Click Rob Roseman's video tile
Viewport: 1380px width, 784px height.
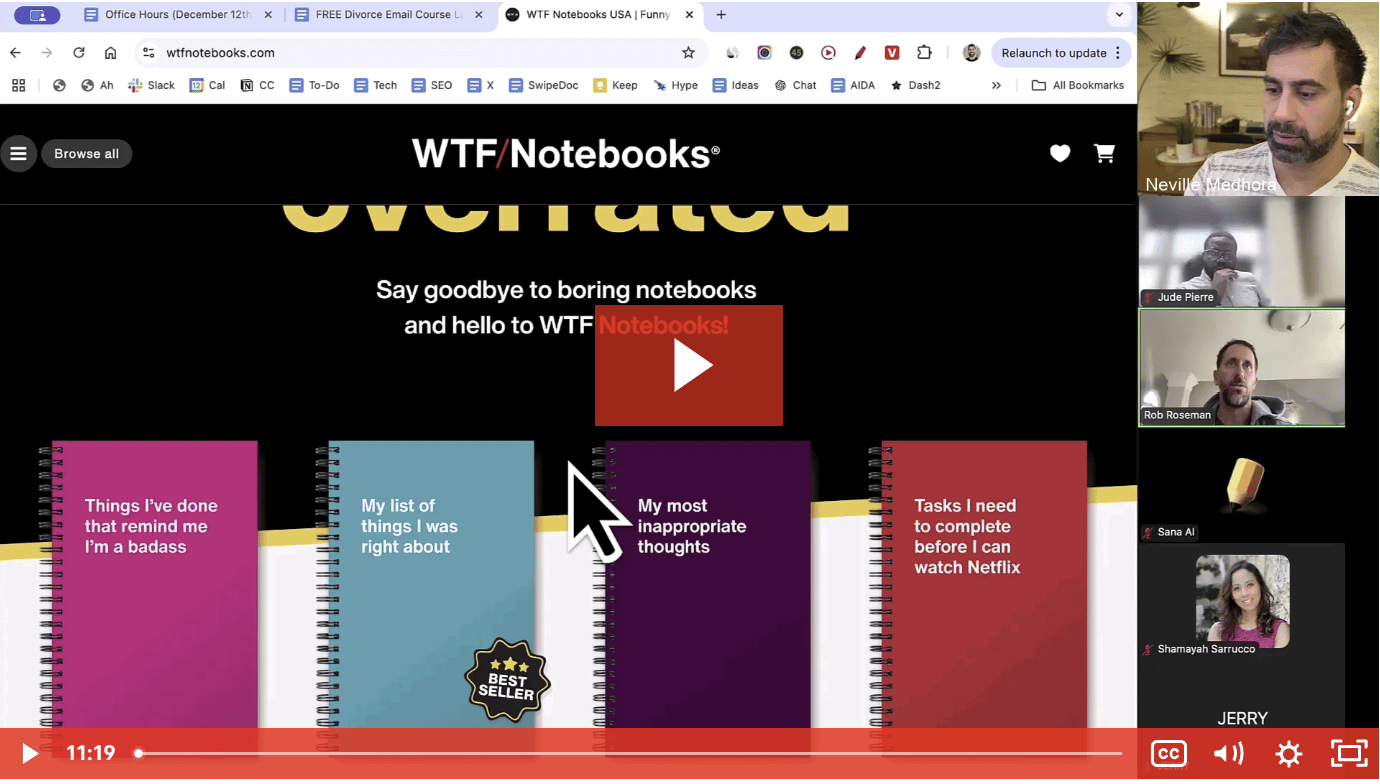point(1242,368)
